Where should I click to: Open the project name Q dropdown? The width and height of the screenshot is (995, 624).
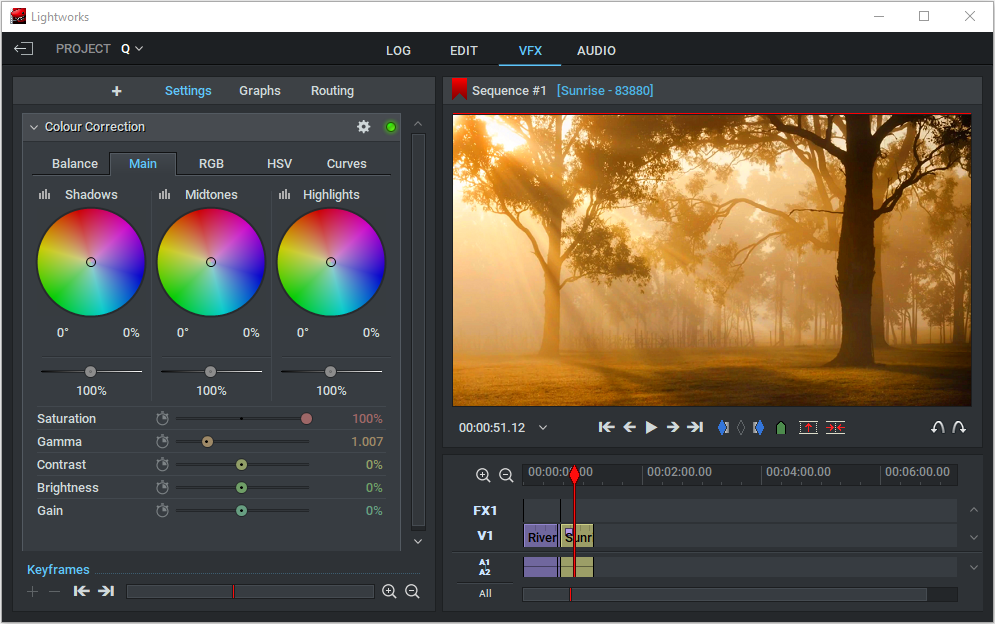coord(132,49)
